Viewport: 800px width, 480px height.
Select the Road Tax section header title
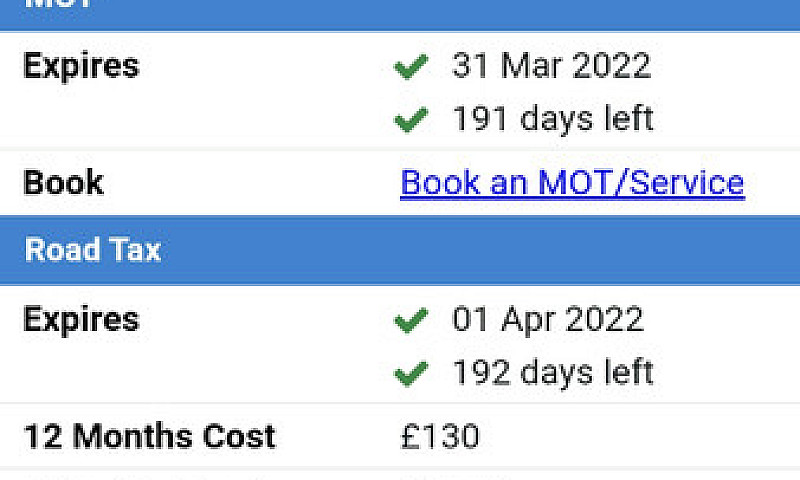[93, 250]
